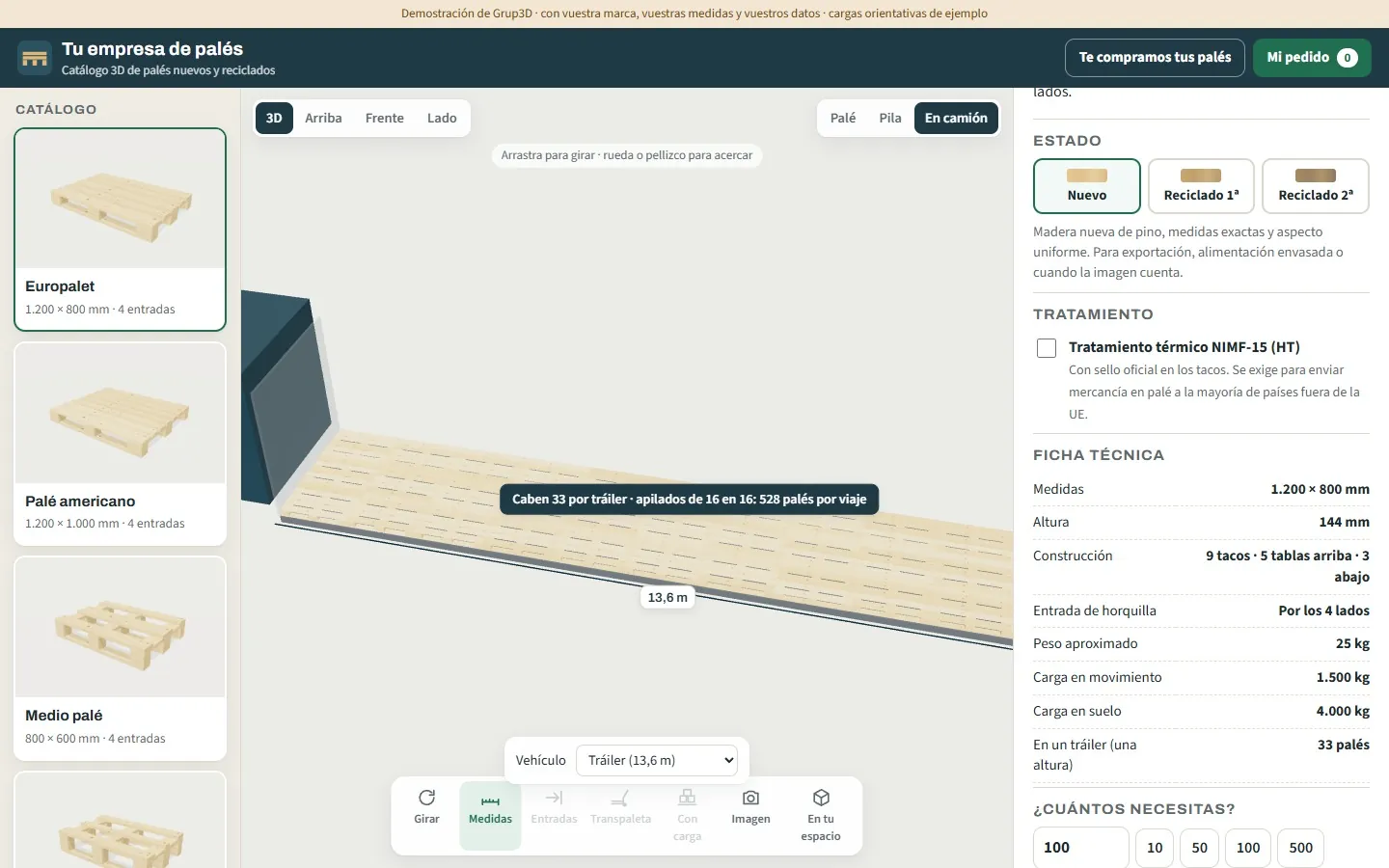Click the 13,6 m dimension label
The image size is (1389, 868).
[667, 598]
